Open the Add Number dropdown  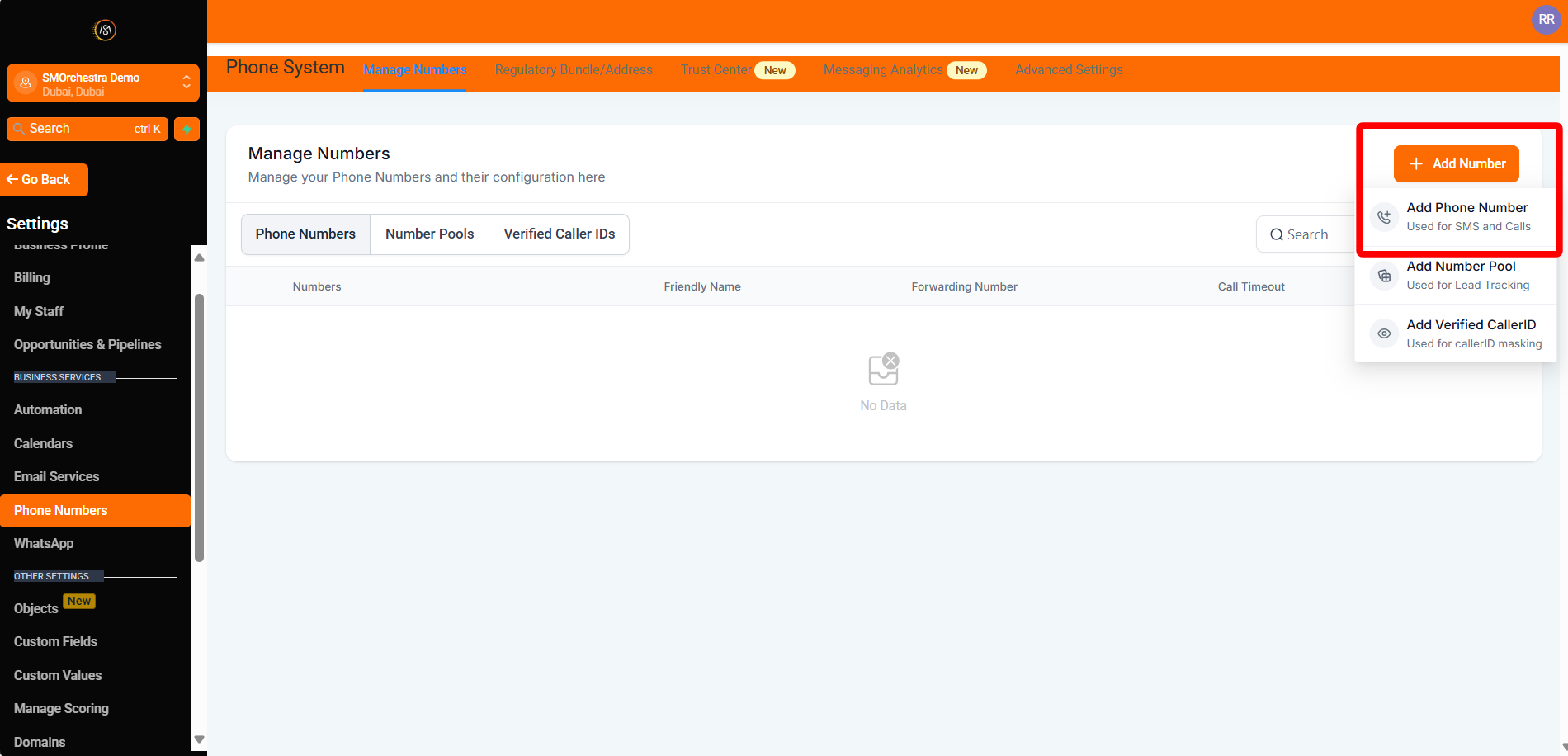click(x=1456, y=163)
